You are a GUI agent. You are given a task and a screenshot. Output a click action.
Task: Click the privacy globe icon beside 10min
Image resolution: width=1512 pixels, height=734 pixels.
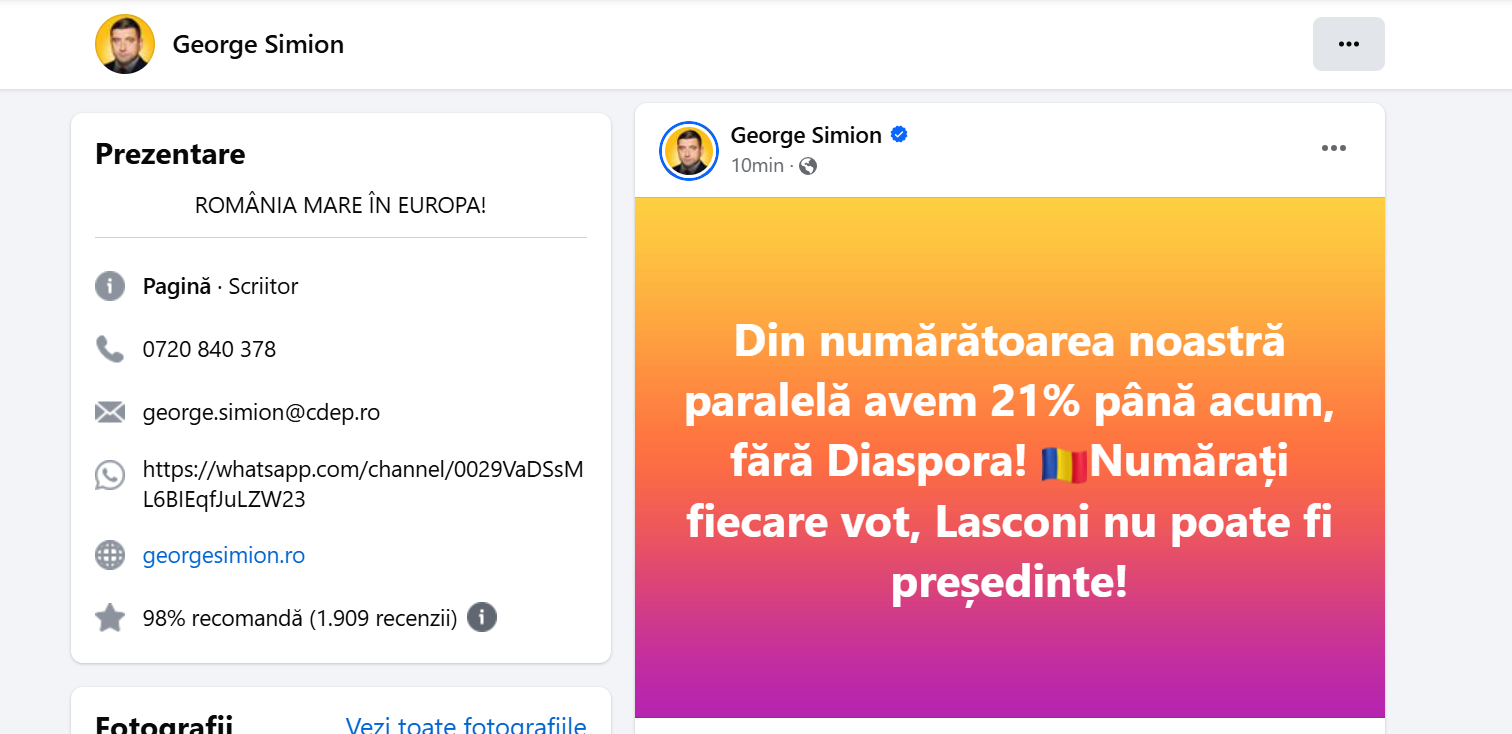pyautogui.click(x=807, y=166)
